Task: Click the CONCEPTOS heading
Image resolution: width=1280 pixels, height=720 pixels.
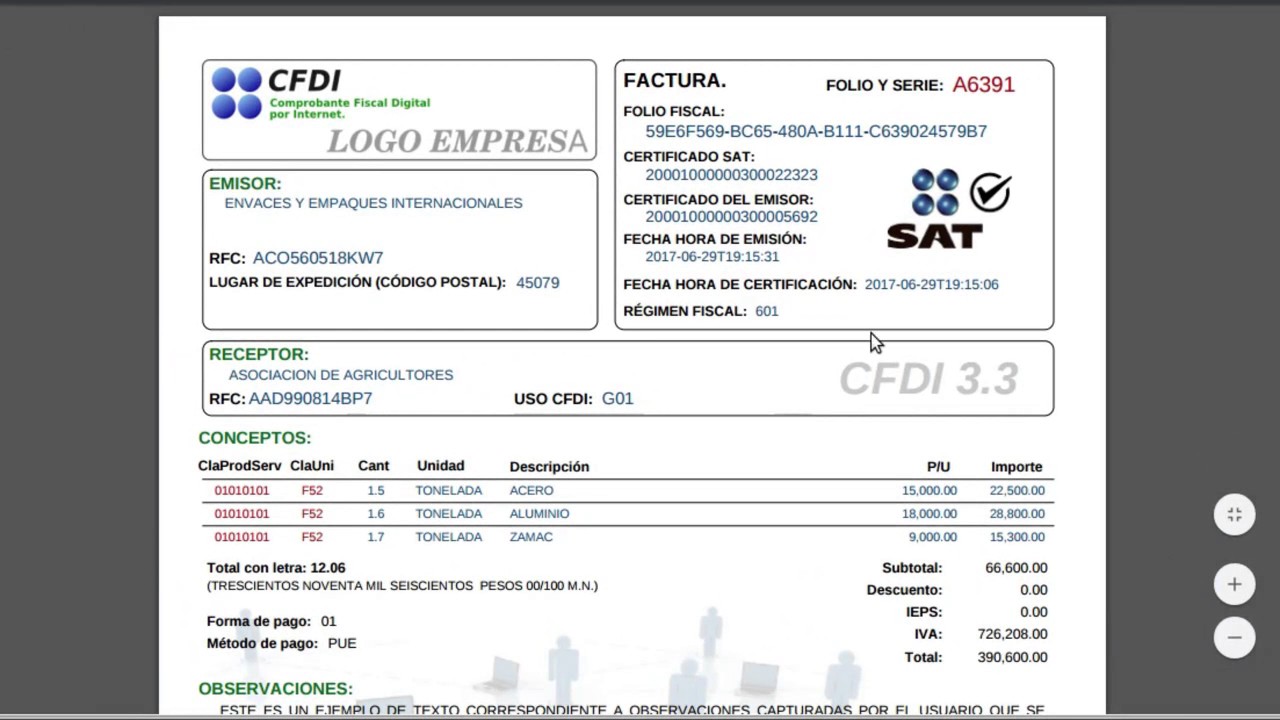Action: point(254,438)
